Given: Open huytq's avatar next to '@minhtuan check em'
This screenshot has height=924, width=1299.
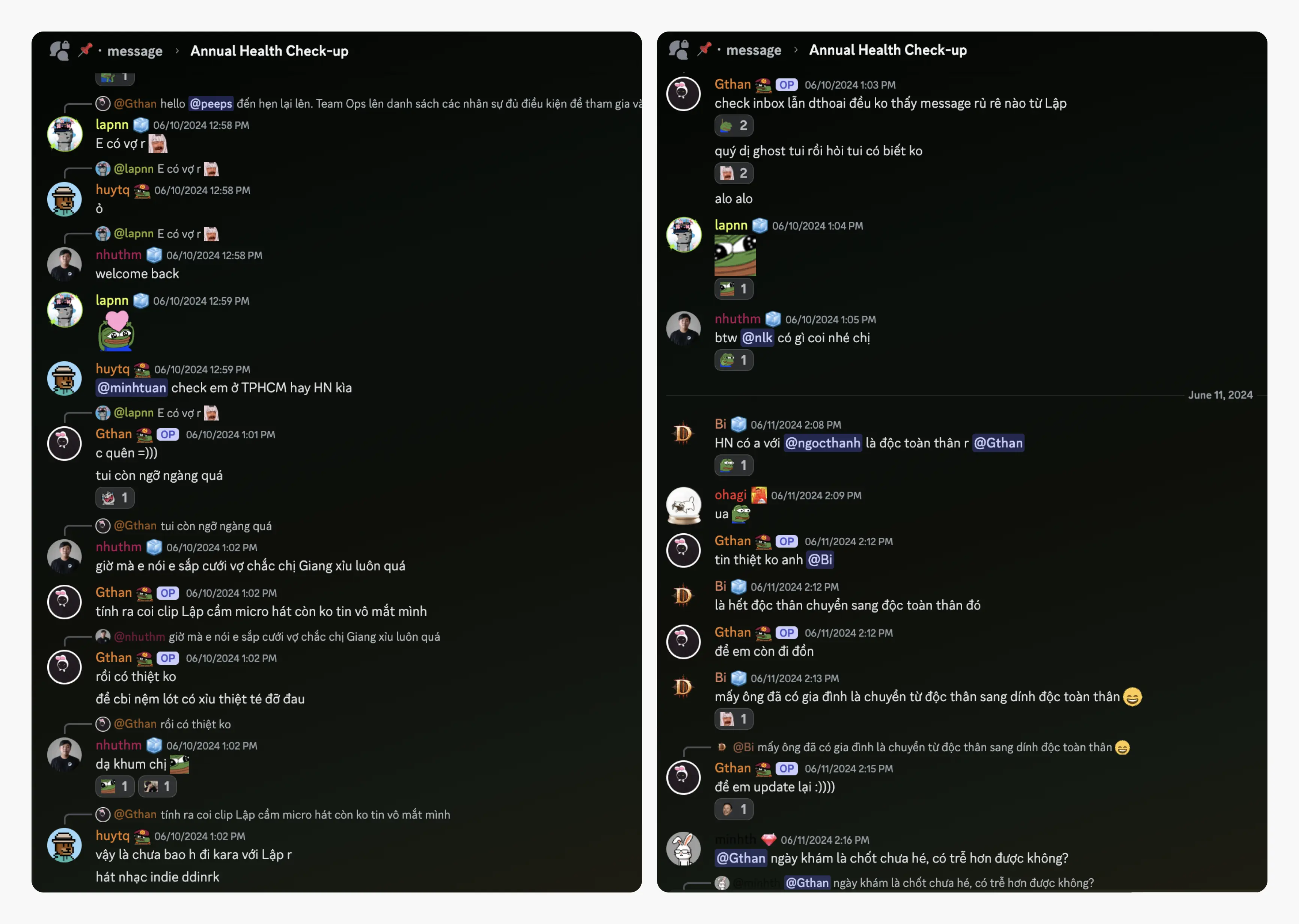Looking at the screenshot, I should tap(64, 378).
